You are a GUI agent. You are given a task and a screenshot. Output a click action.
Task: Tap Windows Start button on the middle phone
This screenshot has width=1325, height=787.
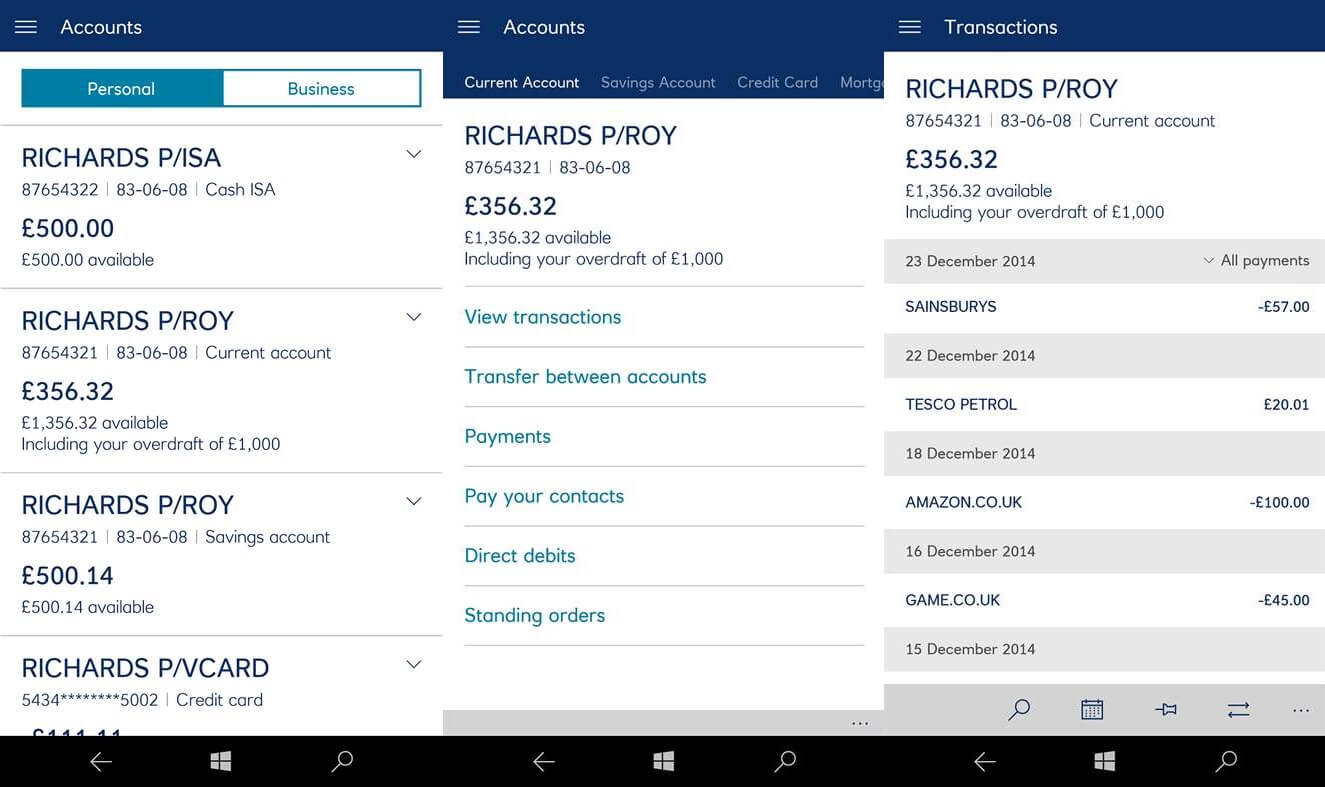coord(664,762)
